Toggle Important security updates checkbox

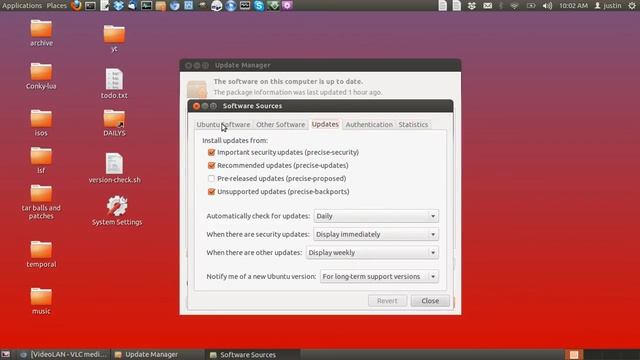point(211,152)
